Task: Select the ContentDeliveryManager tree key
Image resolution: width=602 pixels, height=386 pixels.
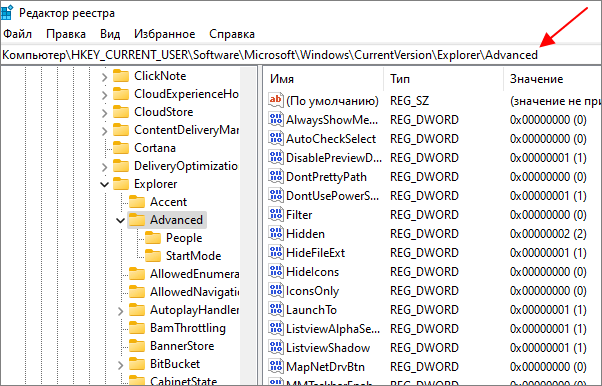Action: (186, 130)
